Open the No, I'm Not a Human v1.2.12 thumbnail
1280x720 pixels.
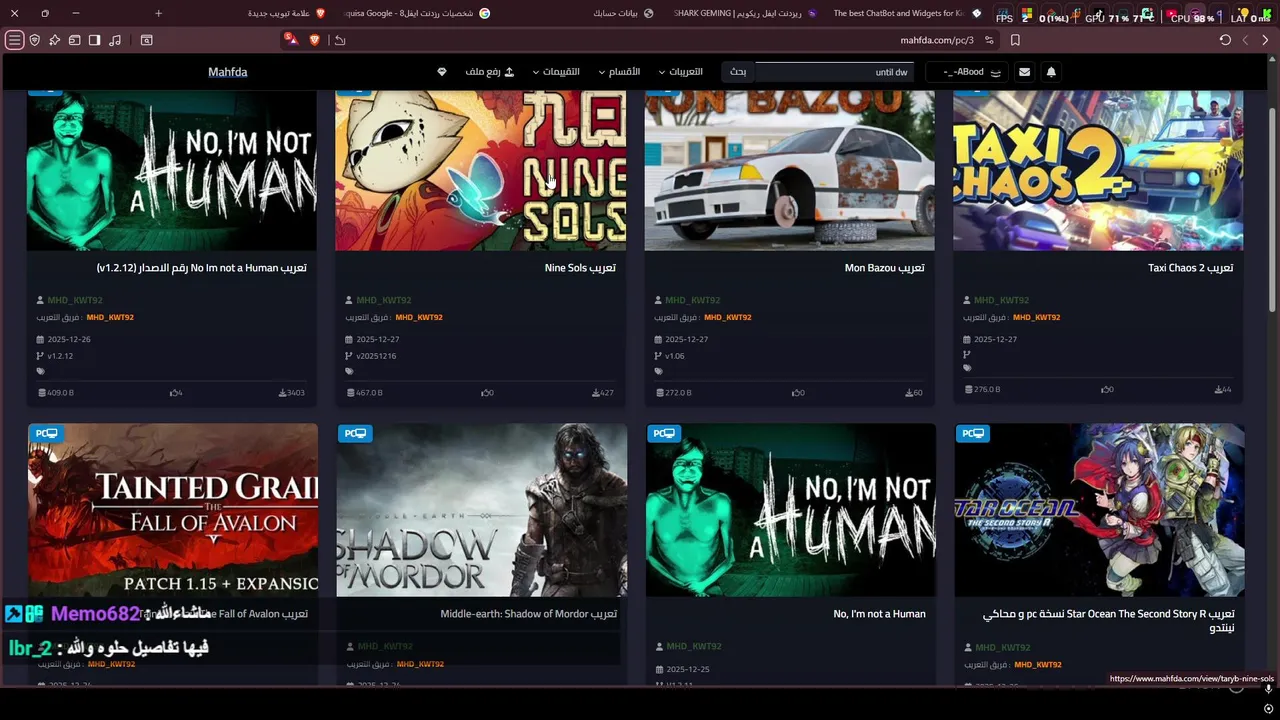click(x=172, y=170)
